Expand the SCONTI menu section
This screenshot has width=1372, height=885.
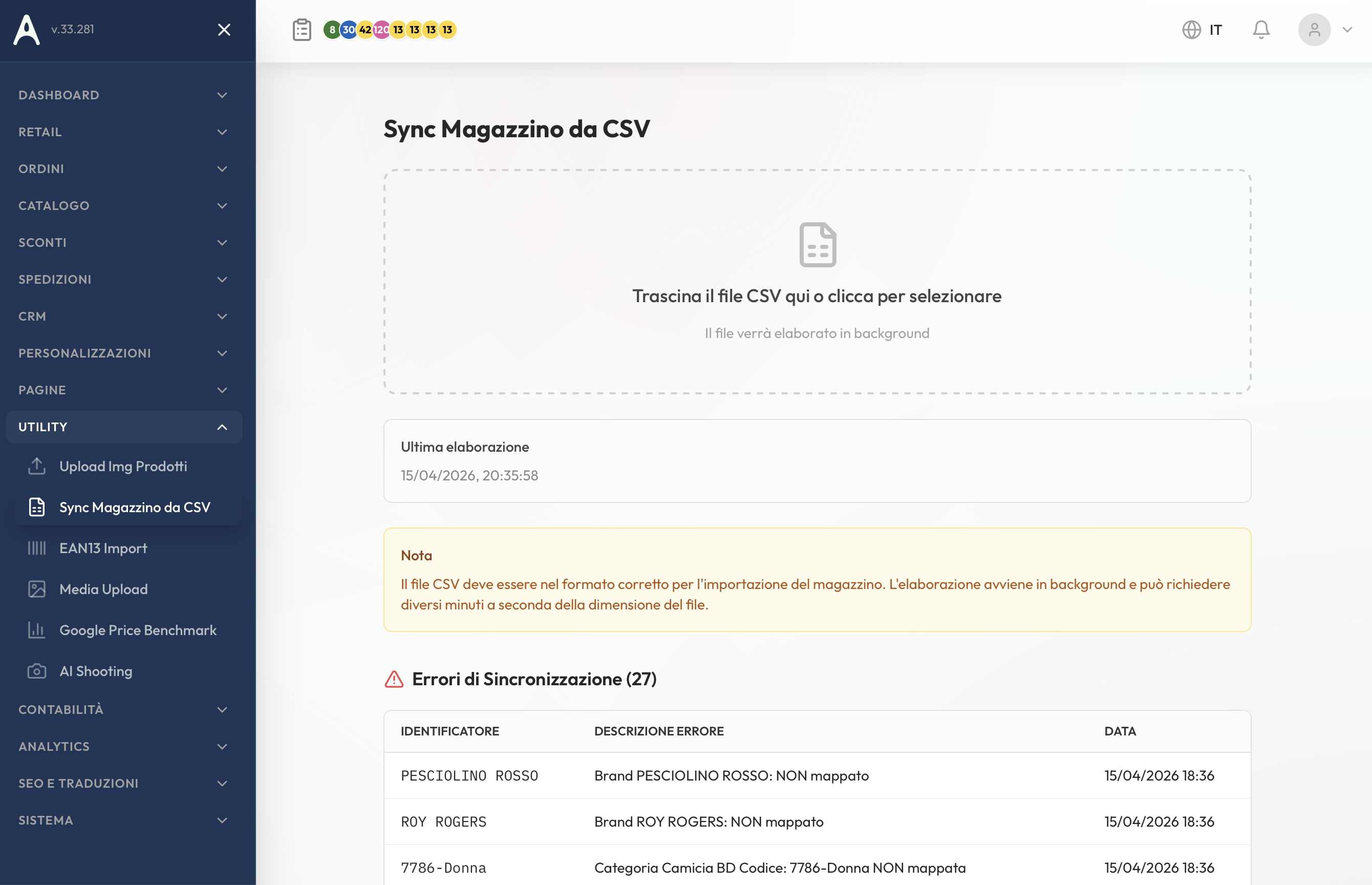point(124,243)
